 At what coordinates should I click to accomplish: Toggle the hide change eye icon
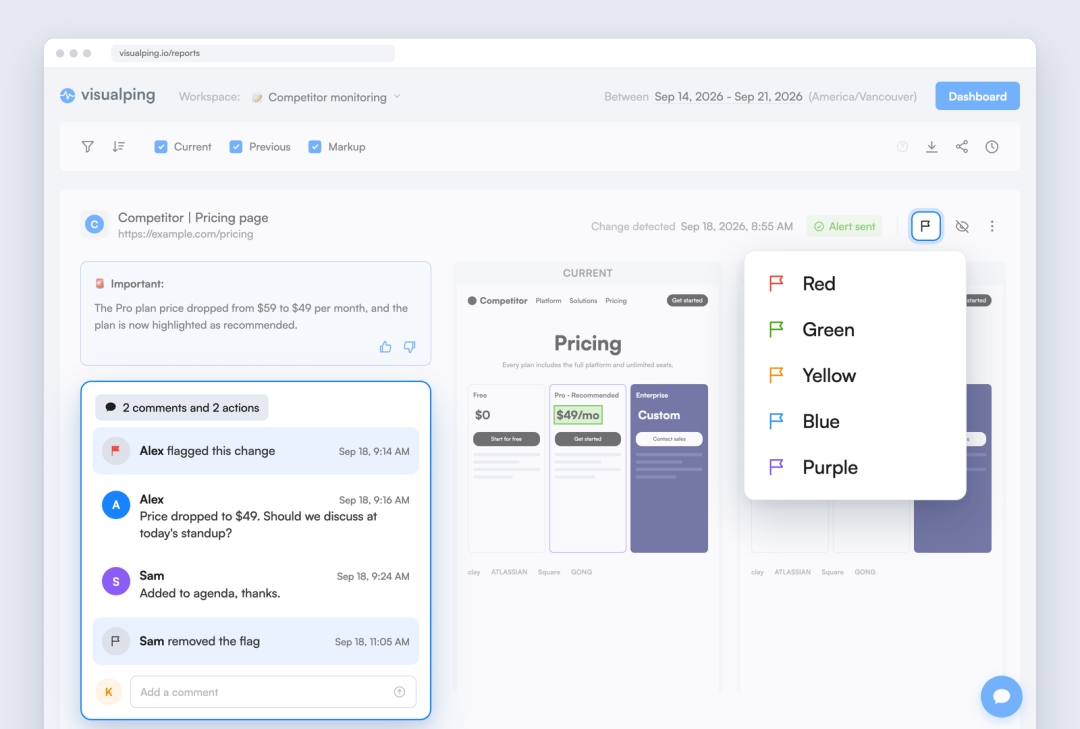coord(962,226)
